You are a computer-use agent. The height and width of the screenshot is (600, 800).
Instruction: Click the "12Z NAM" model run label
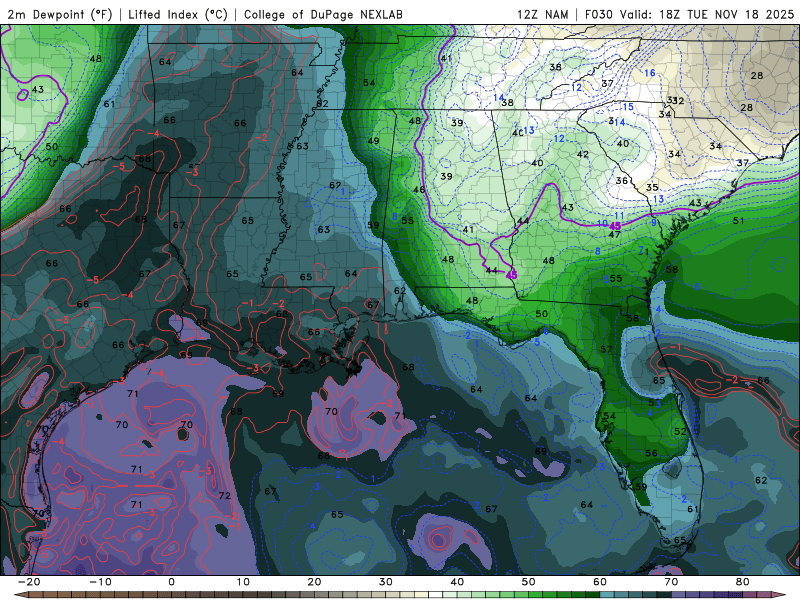click(543, 14)
